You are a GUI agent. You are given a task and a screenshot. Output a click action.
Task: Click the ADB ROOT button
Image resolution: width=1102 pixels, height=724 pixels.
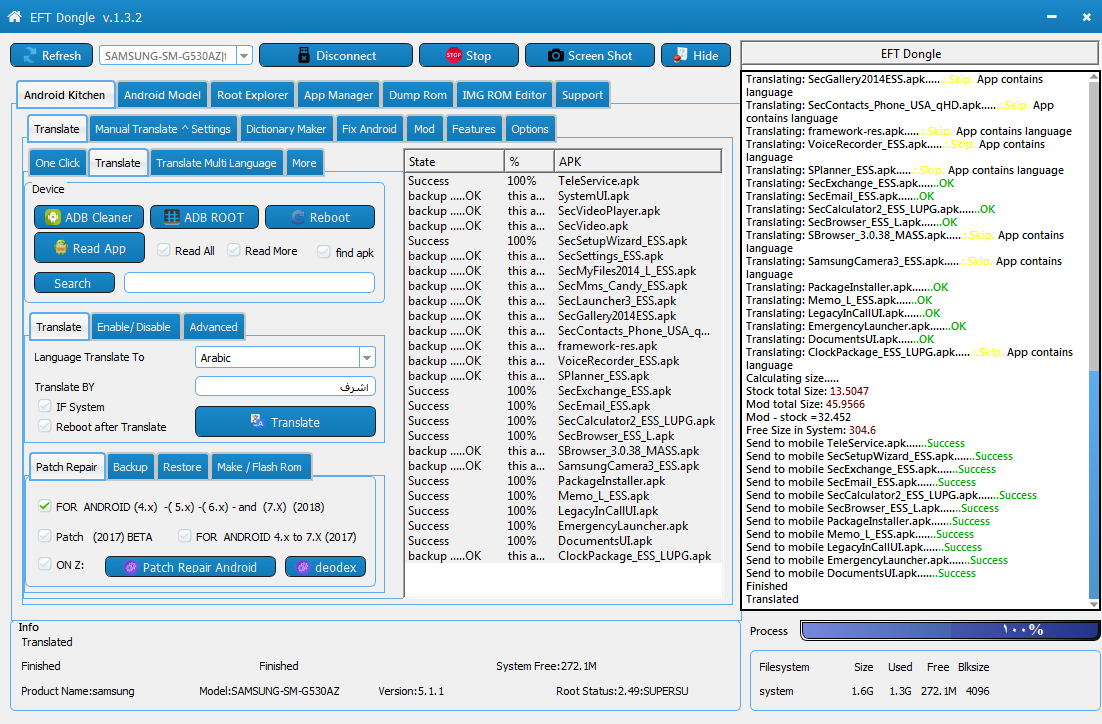click(x=205, y=217)
